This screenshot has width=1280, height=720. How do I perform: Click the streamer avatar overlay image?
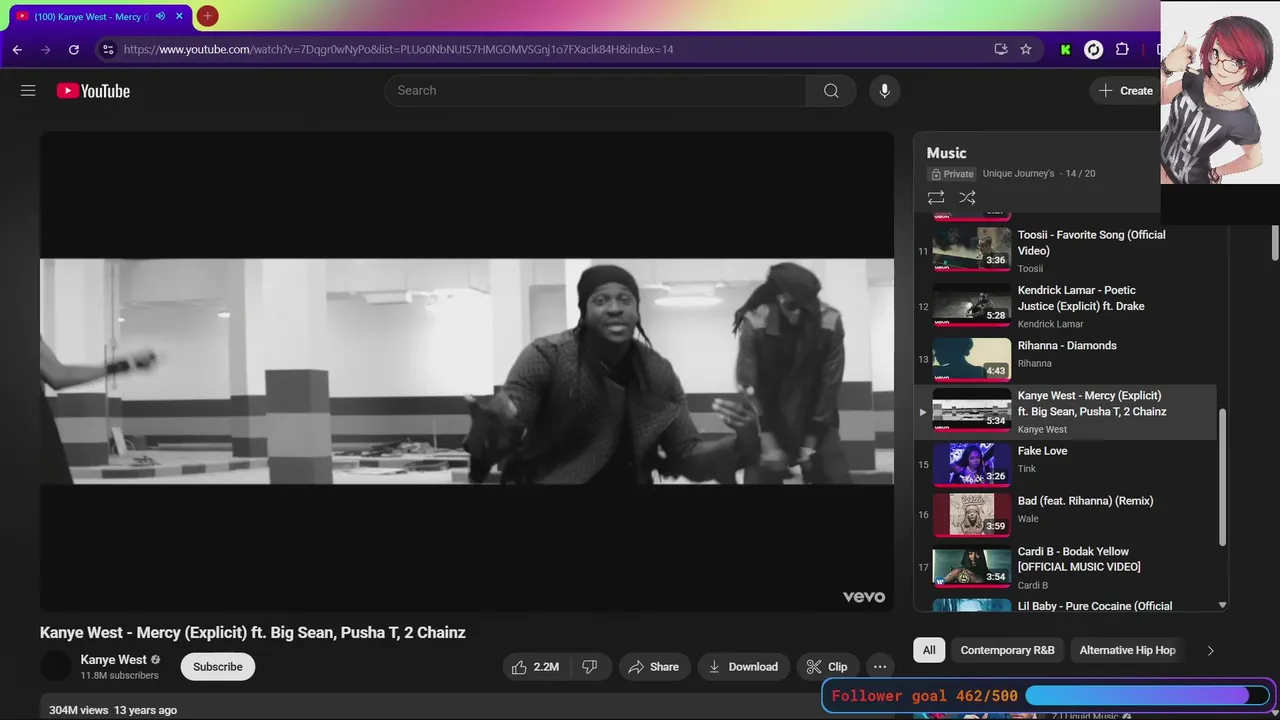click(1220, 92)
